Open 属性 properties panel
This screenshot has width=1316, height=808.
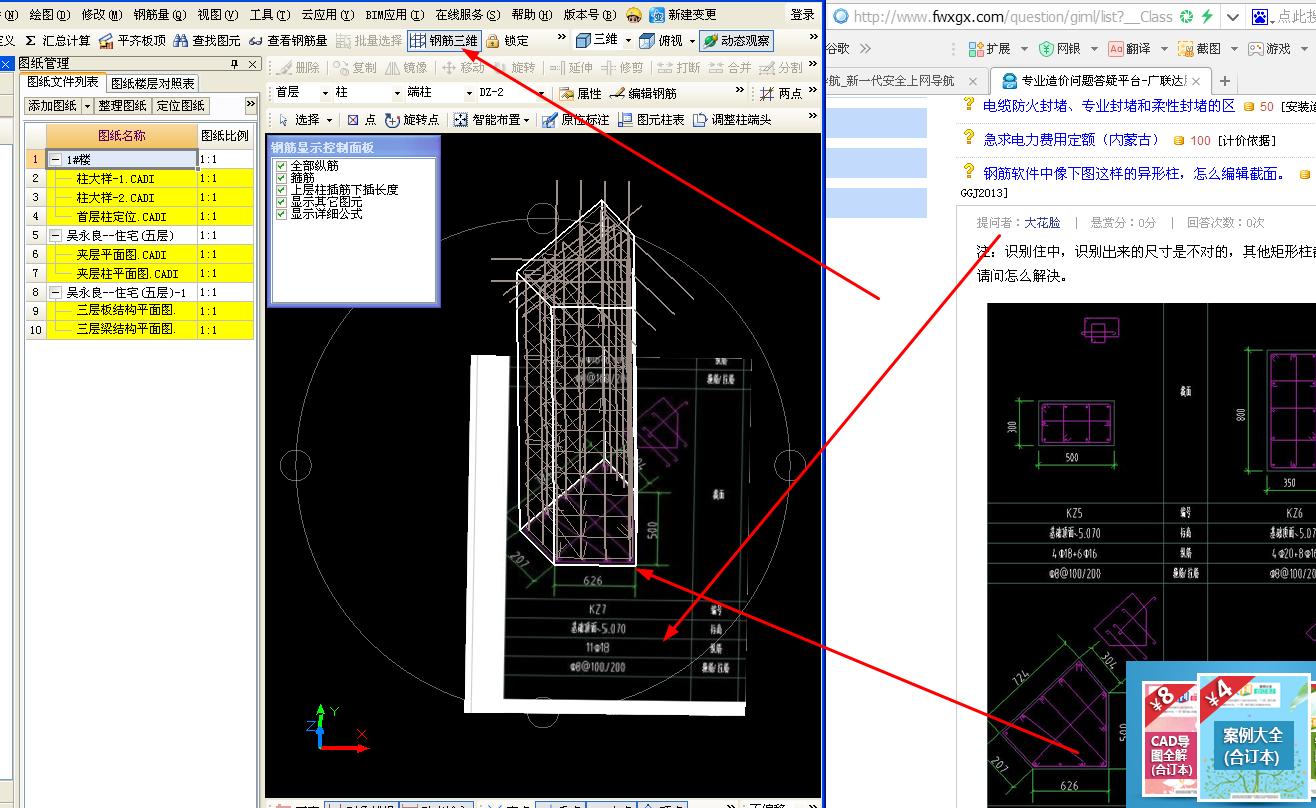(x=580, y=93)
